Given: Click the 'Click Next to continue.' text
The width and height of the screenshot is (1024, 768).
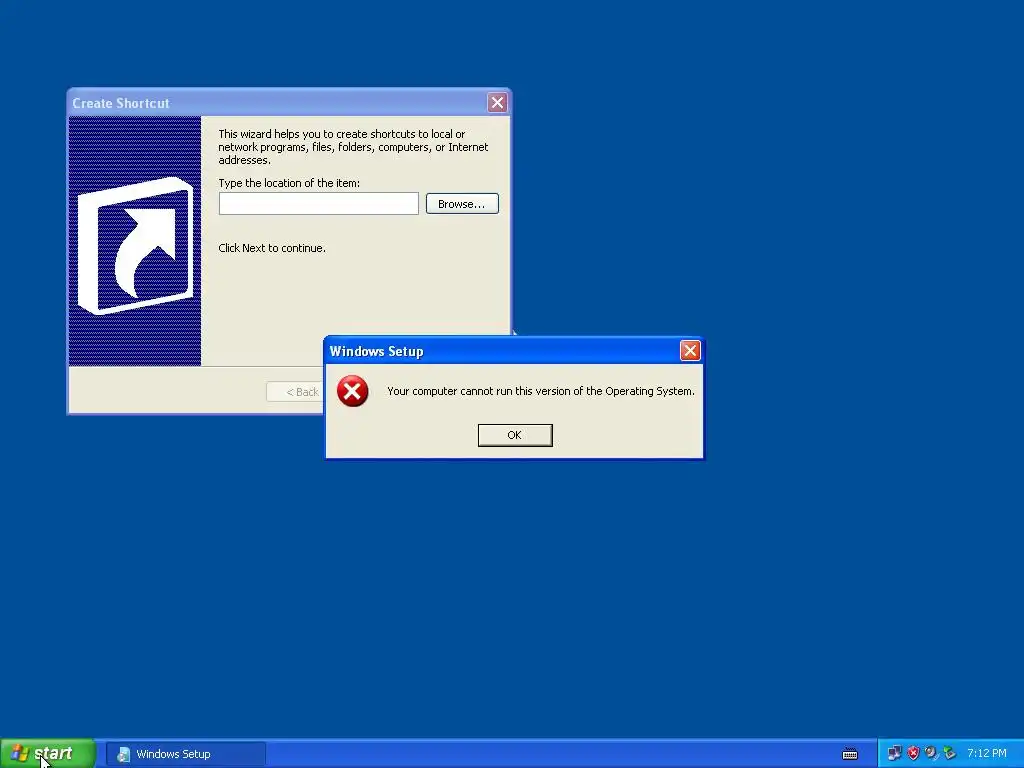Looking at the screenshot, I should coord(272,248).
